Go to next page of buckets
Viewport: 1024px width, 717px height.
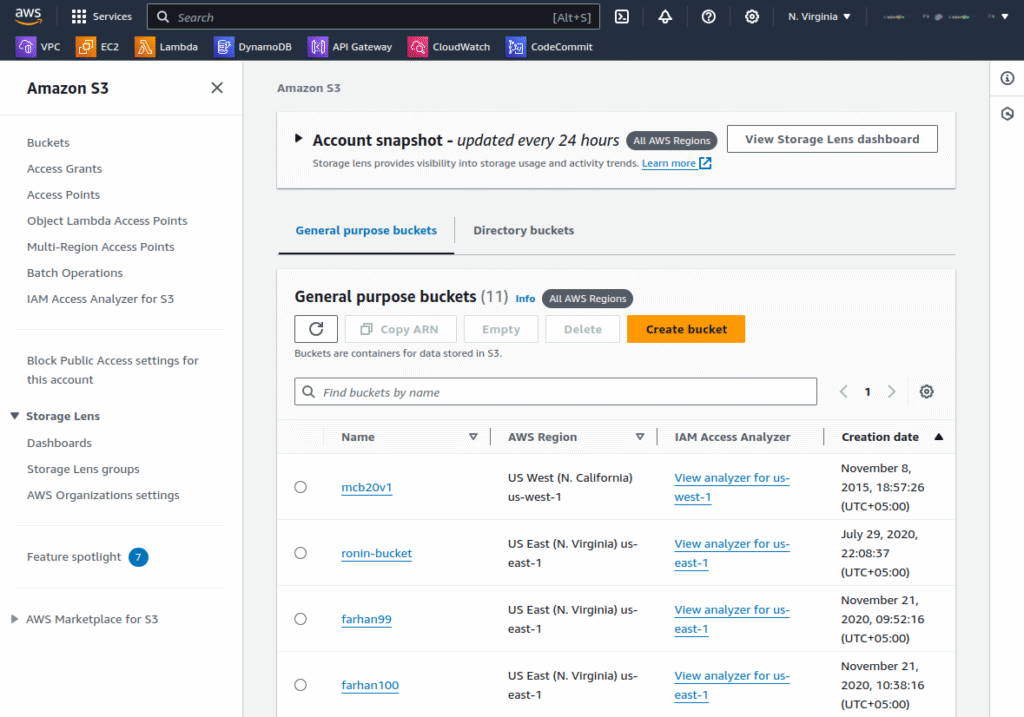[x=891, y=392]
